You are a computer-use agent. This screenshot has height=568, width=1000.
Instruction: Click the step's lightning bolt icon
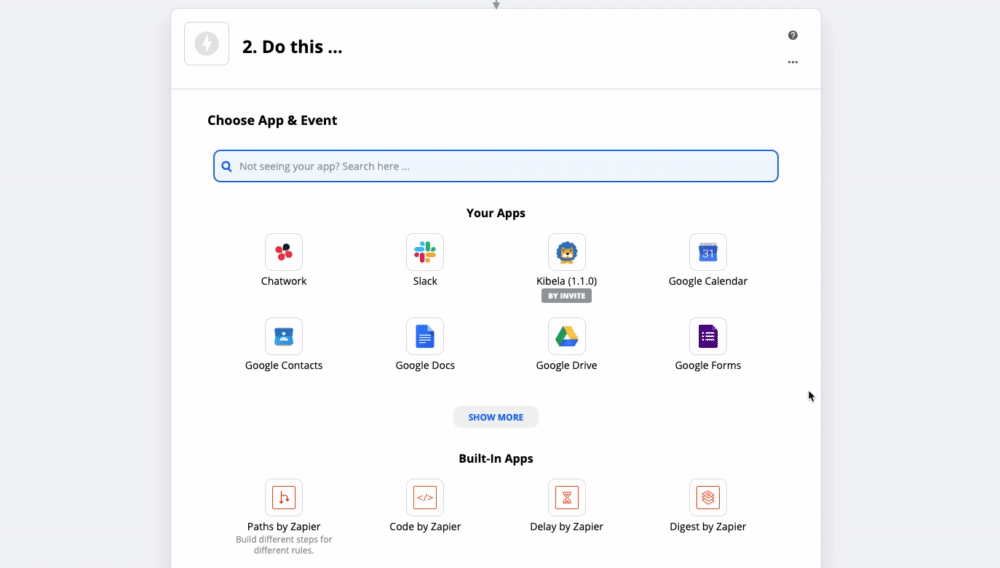[x=207, y=44]
